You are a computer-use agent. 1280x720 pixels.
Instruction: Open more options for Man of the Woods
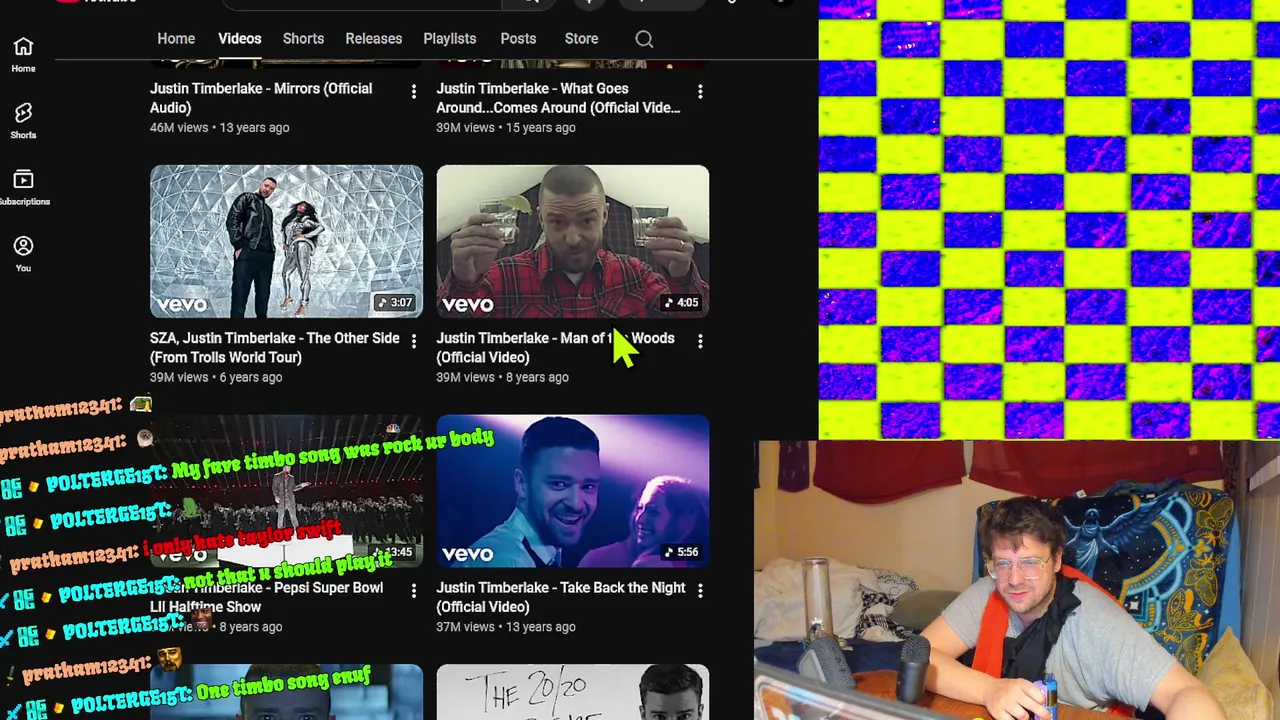click(x=700, y=341)
